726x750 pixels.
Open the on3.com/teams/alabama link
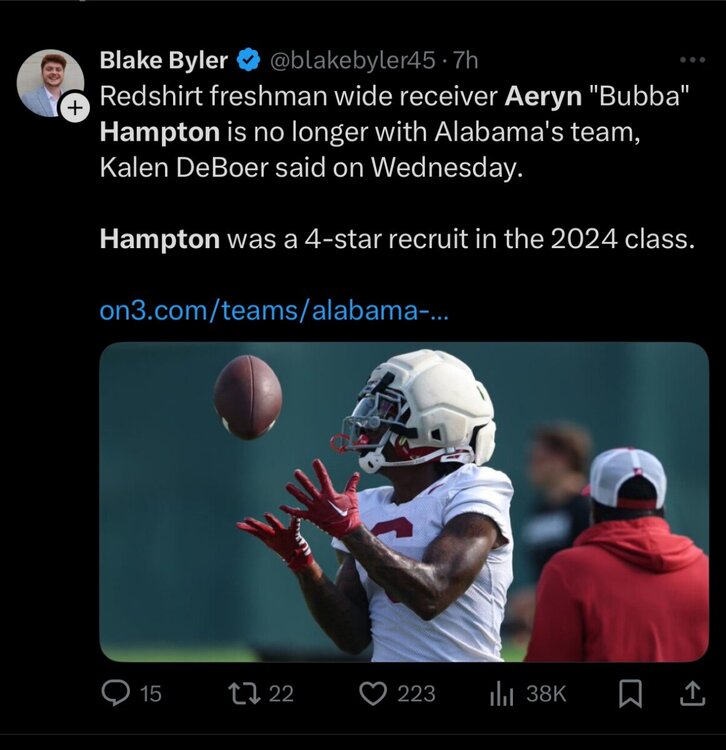pyautogui.click(x=275, y=310)
